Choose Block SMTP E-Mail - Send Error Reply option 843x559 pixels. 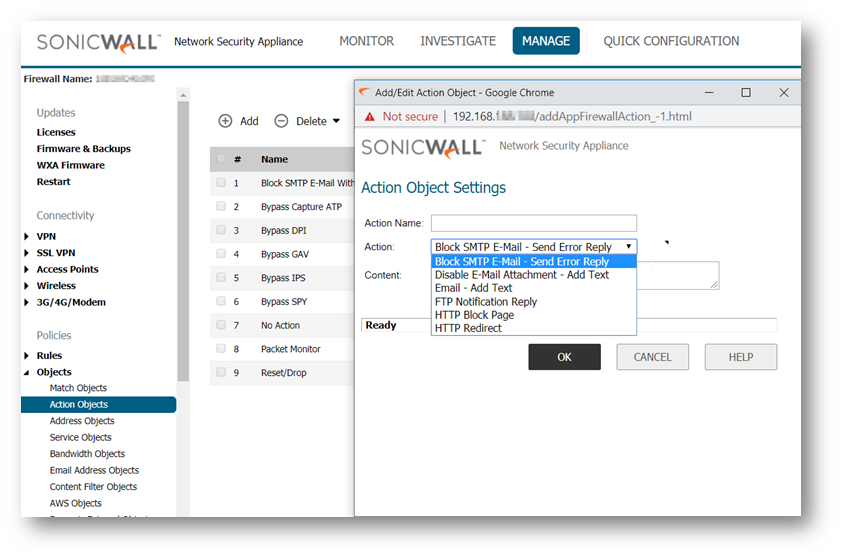pos(534,262)
